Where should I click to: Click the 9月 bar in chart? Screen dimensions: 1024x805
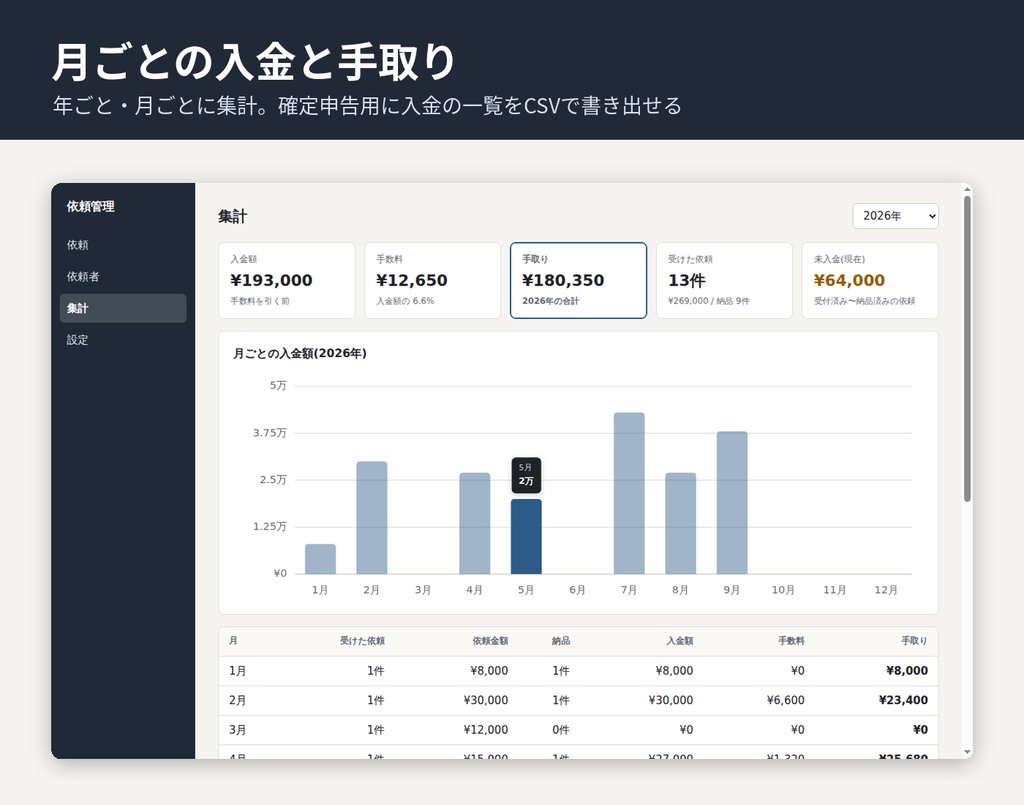click(732, 503)
